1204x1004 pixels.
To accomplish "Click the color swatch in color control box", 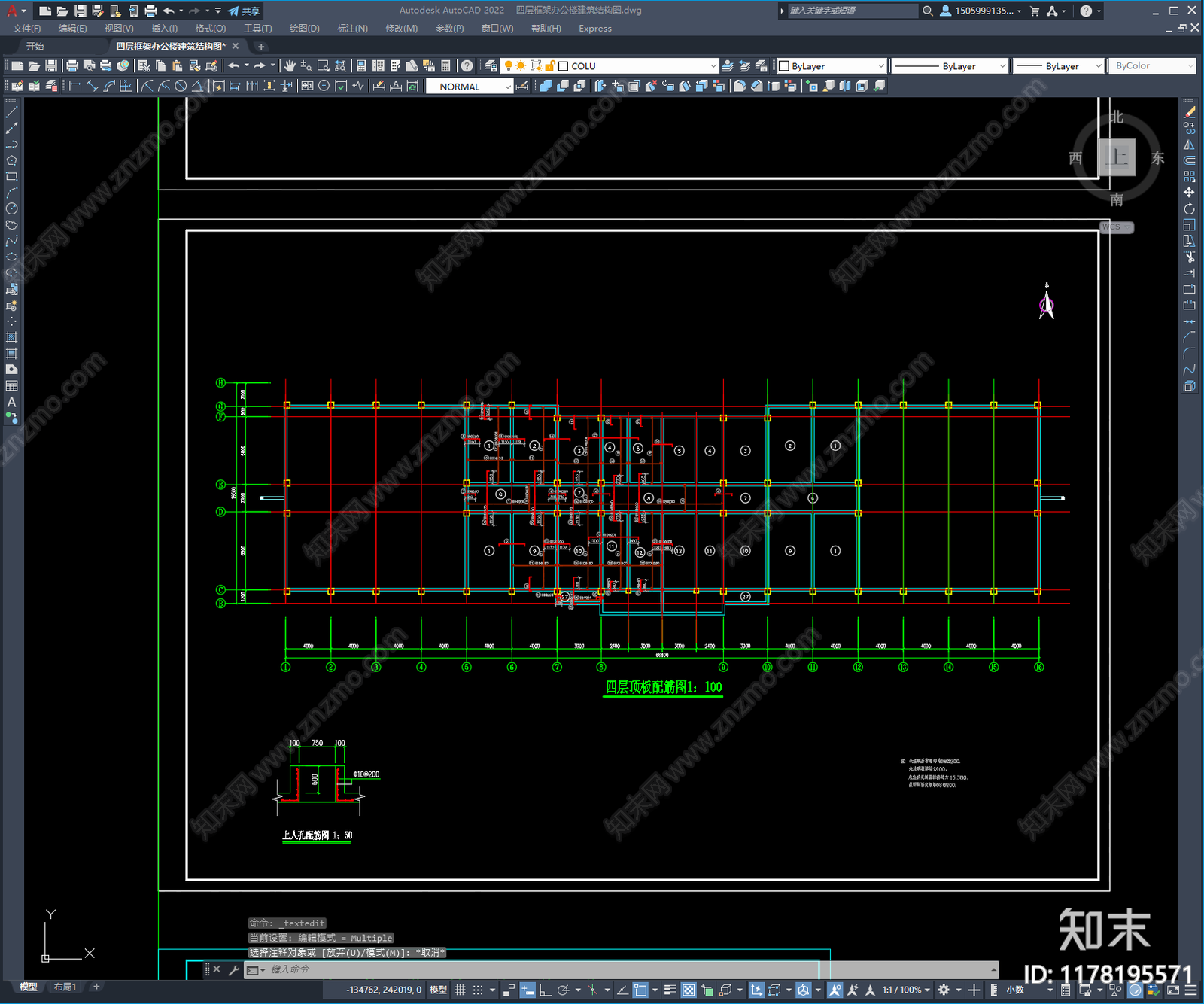I will pos(784,66).
